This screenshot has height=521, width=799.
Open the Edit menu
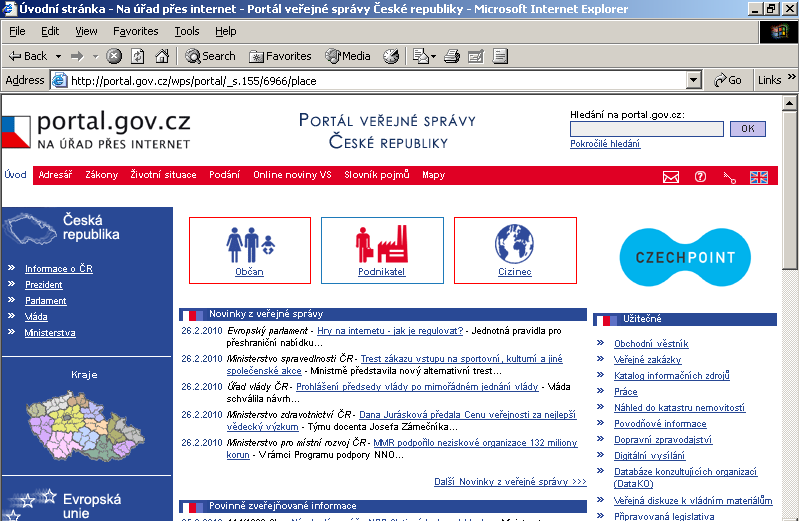[x=50, y=31]
